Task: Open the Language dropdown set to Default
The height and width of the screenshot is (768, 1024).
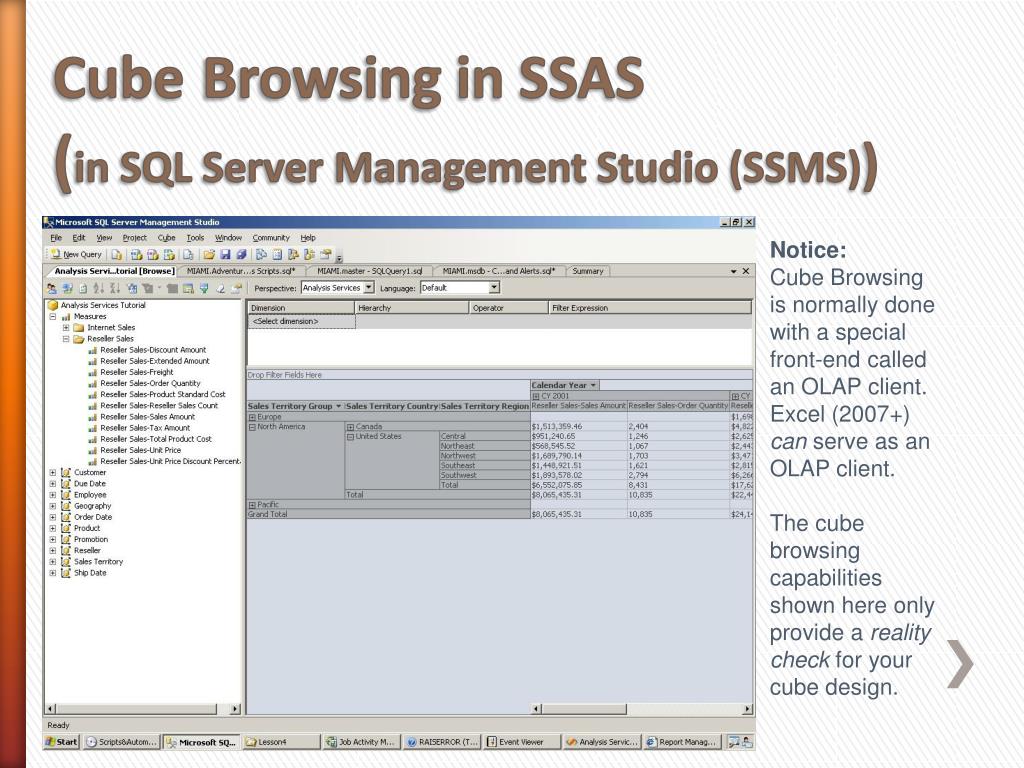Action: (494, 287)
